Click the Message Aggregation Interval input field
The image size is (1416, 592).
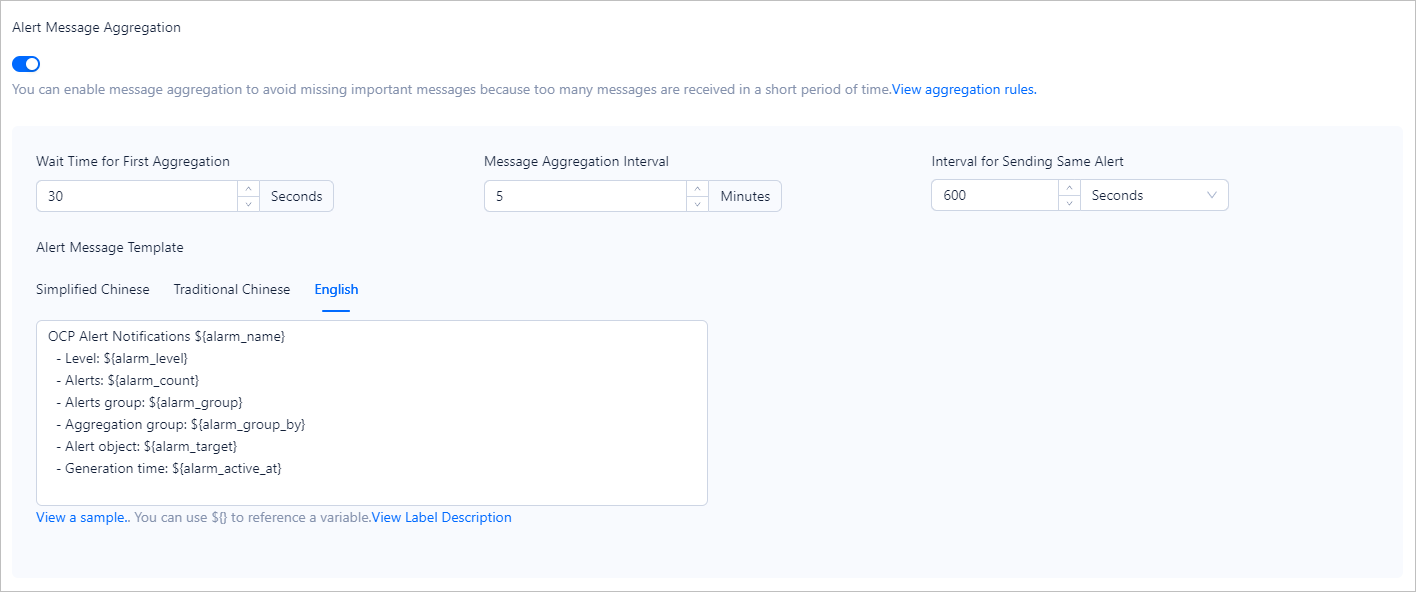point(585,196)
